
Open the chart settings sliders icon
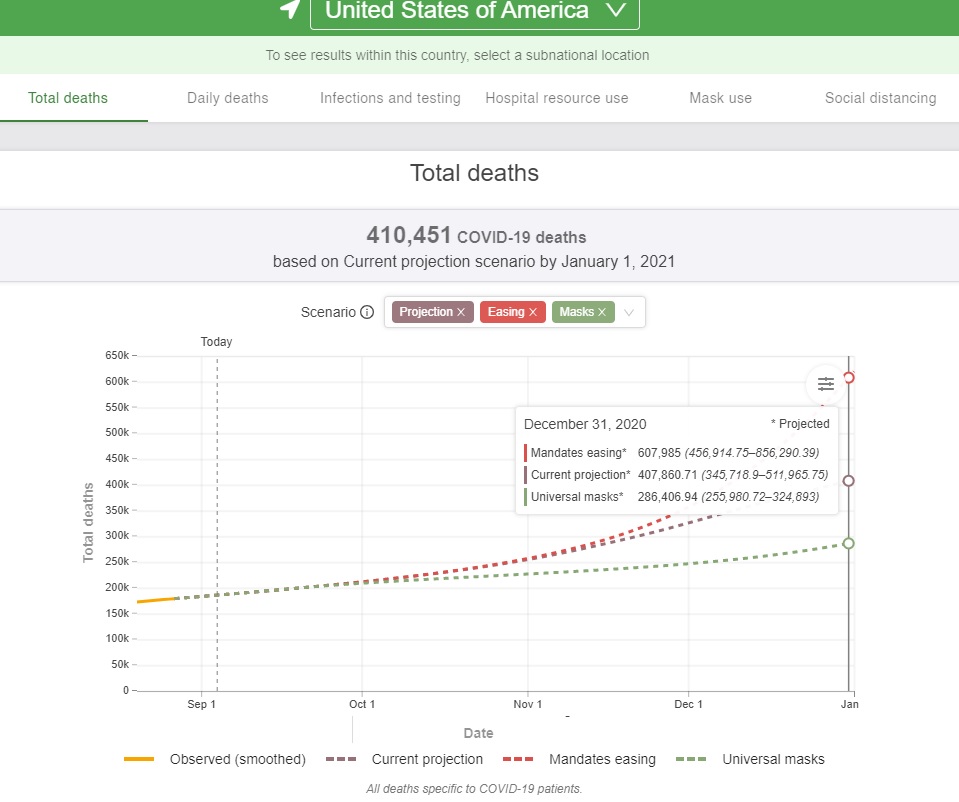pyautogui.click(x=825, y=384)
